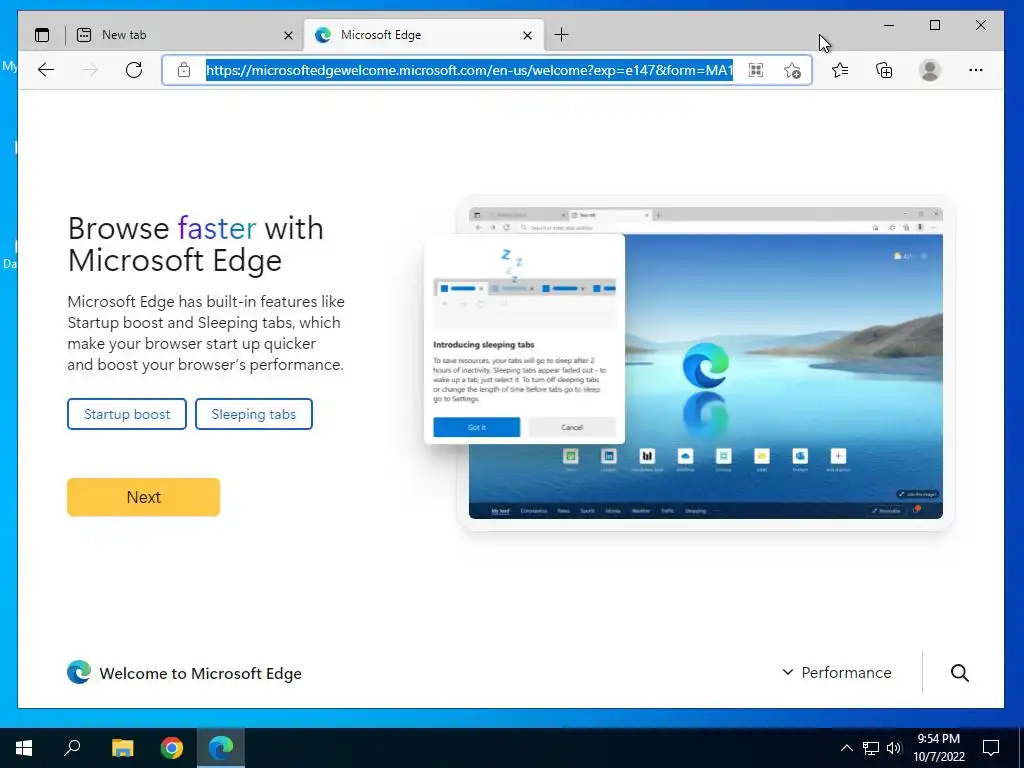1024x768 pixels.
Task: Close the New tab tab
Action: [x=288, y=35]
